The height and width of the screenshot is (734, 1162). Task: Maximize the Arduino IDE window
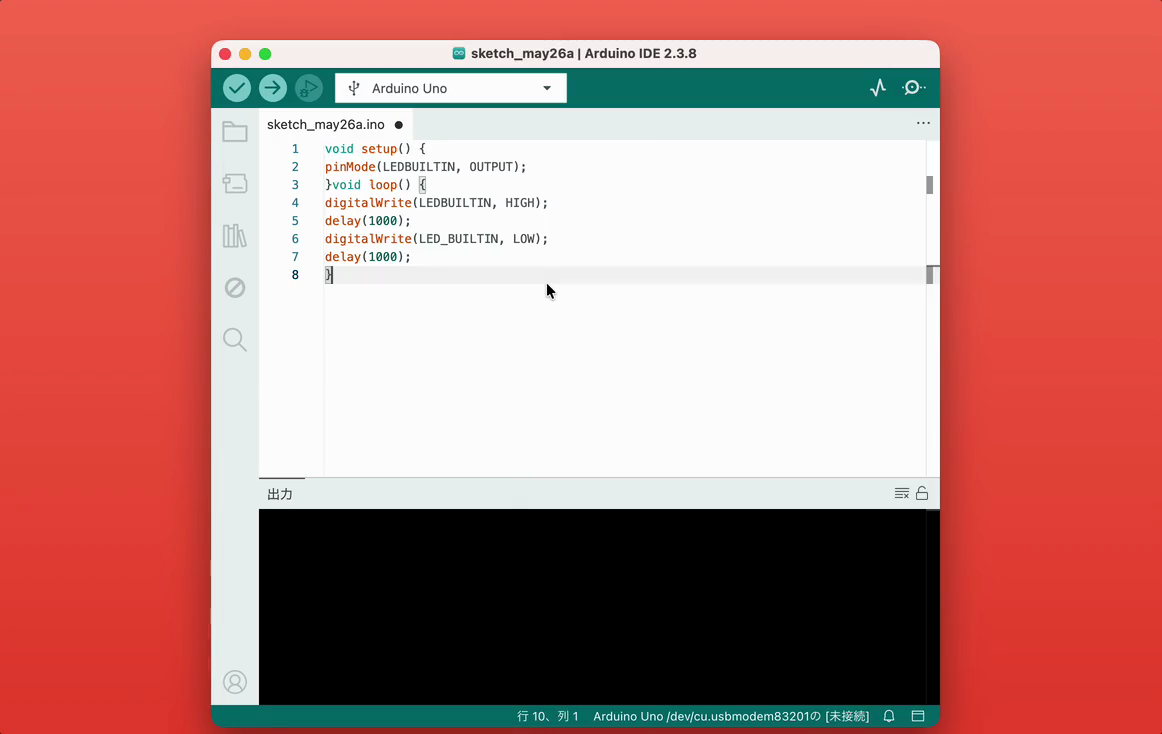click(x=265, y=54)
